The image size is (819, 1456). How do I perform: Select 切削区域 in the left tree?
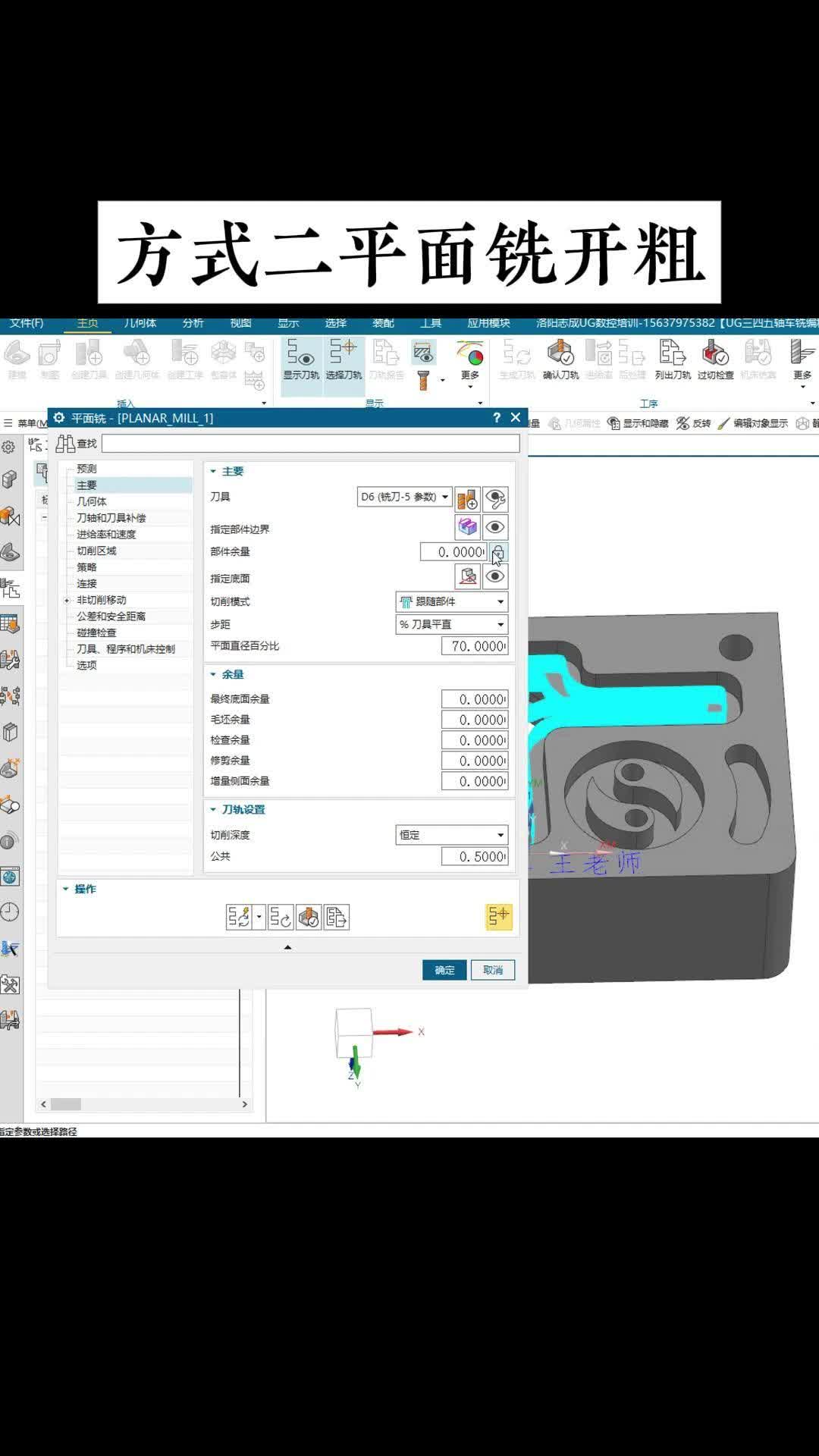click(x=96, y=551)
